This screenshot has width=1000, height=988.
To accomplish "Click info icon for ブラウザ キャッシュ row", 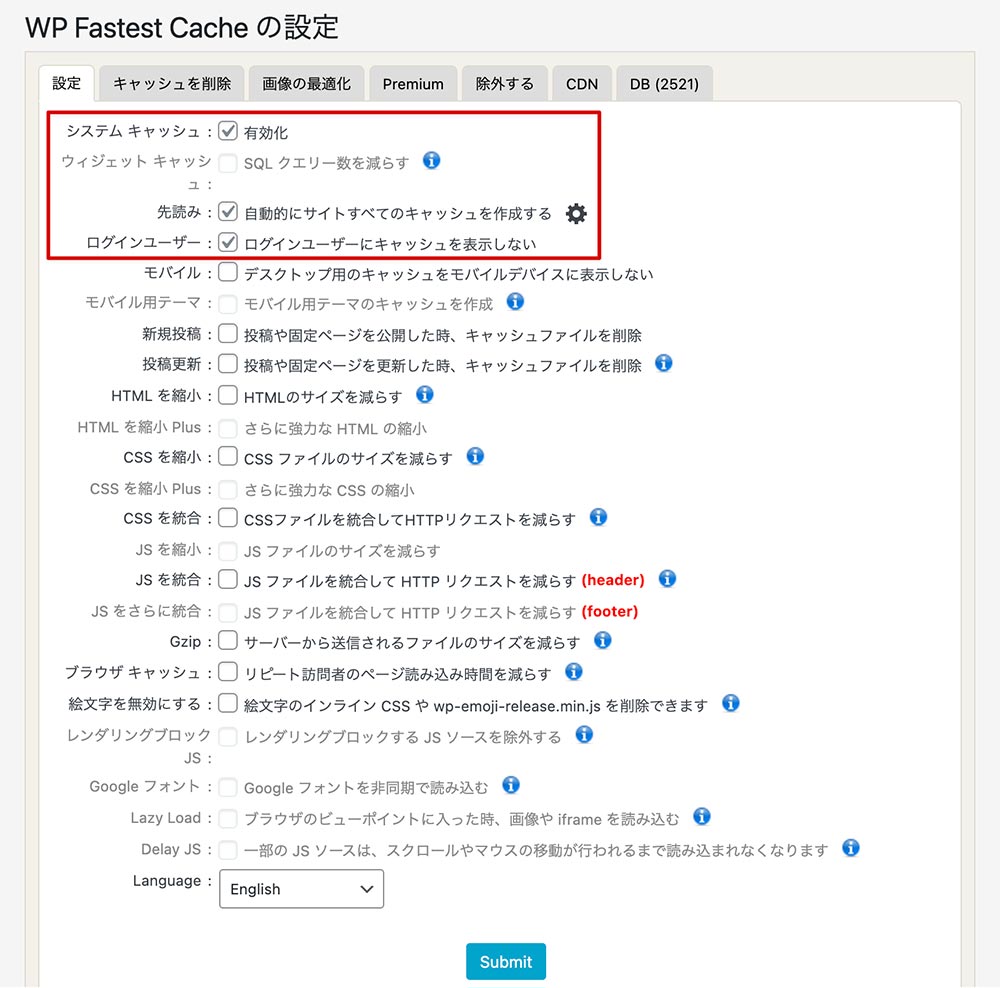I will coord(573,672).
